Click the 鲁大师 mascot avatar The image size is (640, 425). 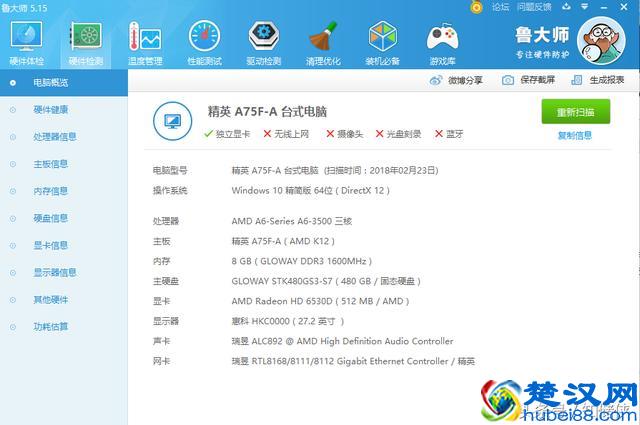pyautogui.click(x=601, y=40)
